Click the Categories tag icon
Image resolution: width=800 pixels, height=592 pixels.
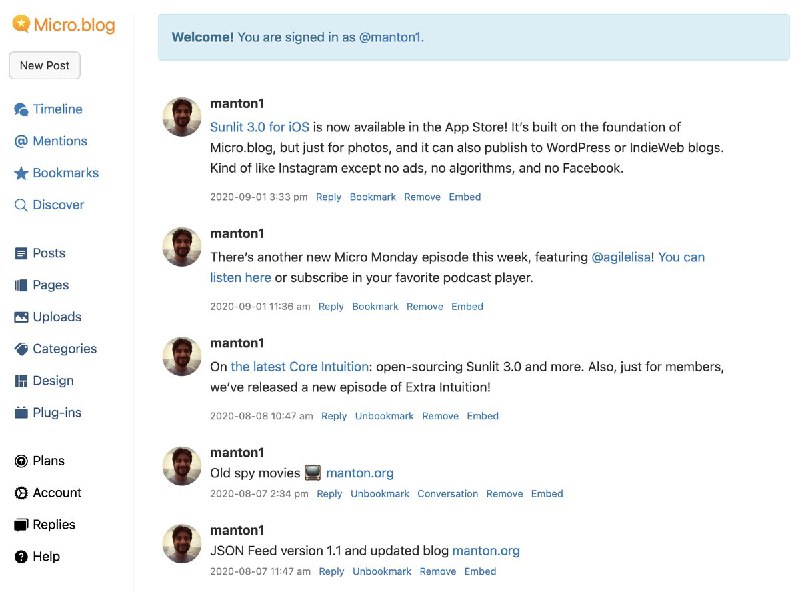[21, 349]
